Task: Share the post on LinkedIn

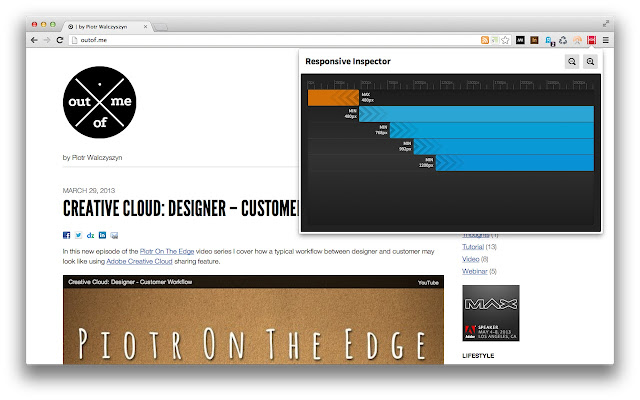Action: (x=102, y=235)
